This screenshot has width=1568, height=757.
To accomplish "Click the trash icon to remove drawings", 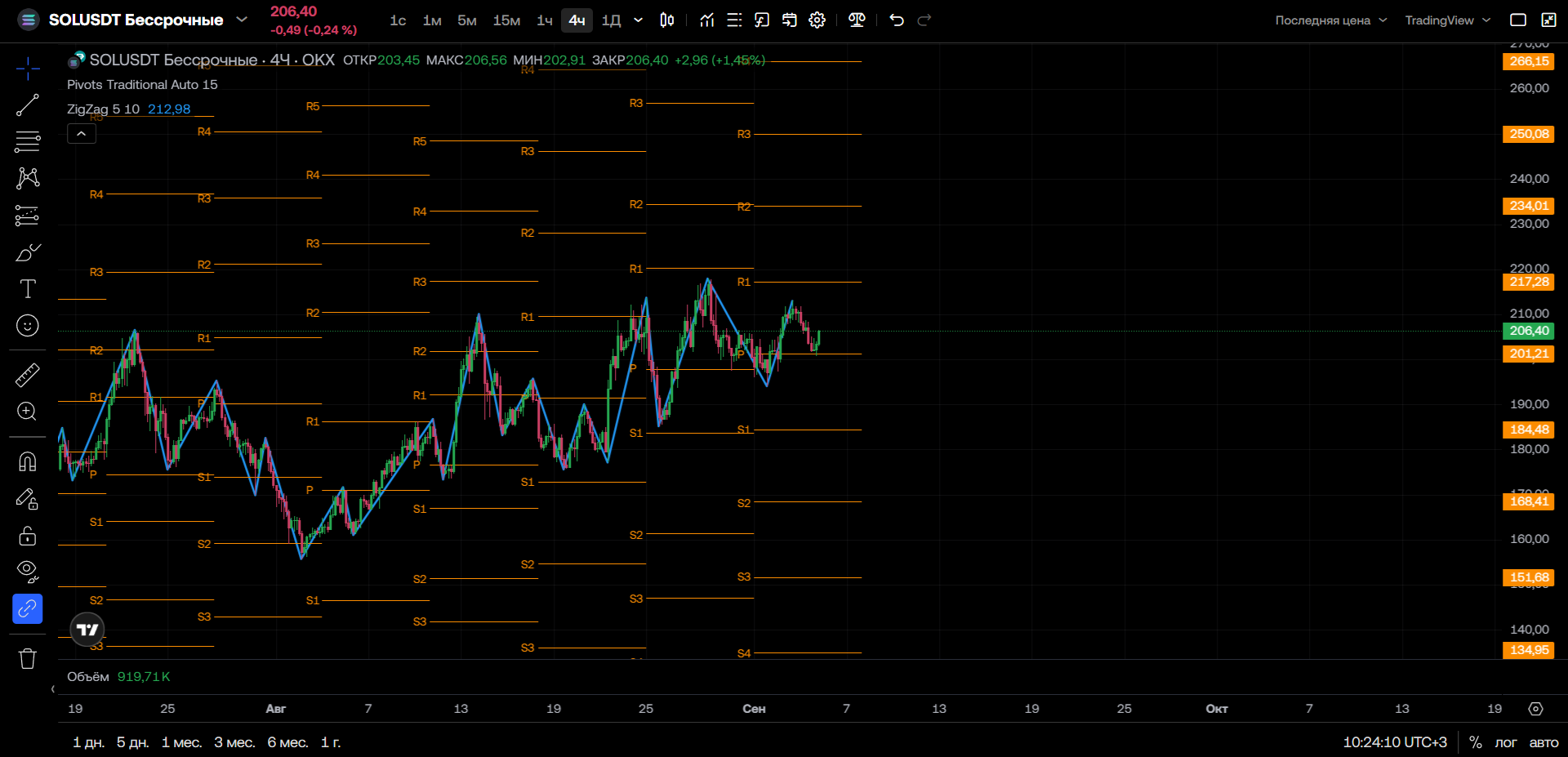I will (28, 658).
